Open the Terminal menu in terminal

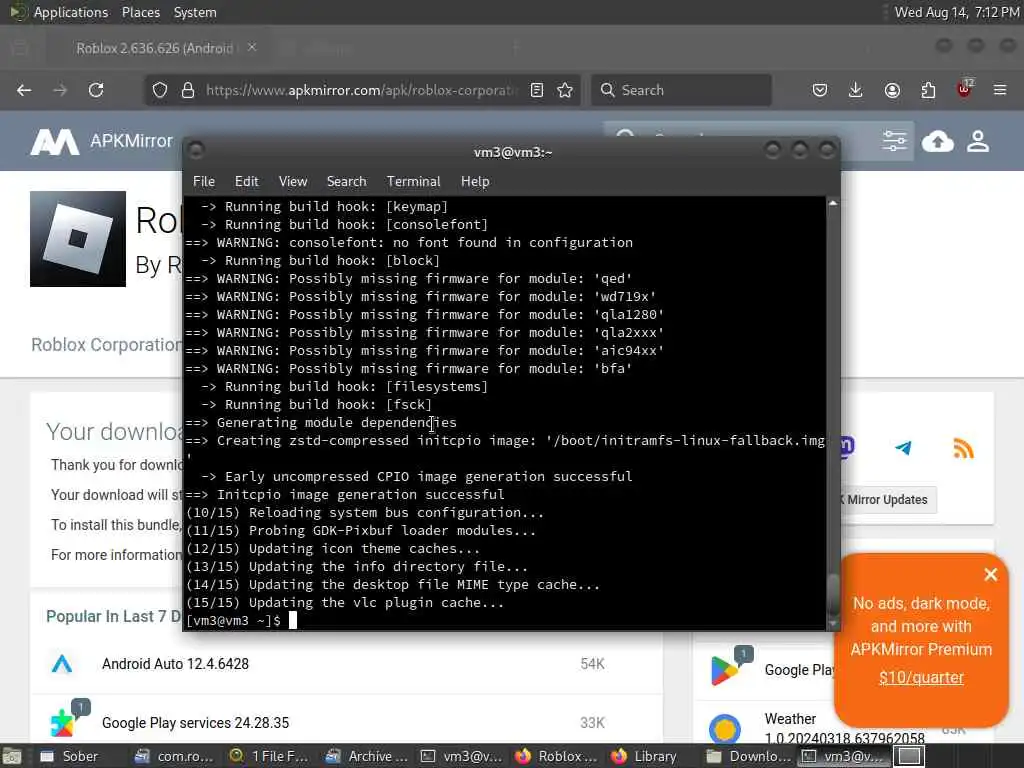413,182
